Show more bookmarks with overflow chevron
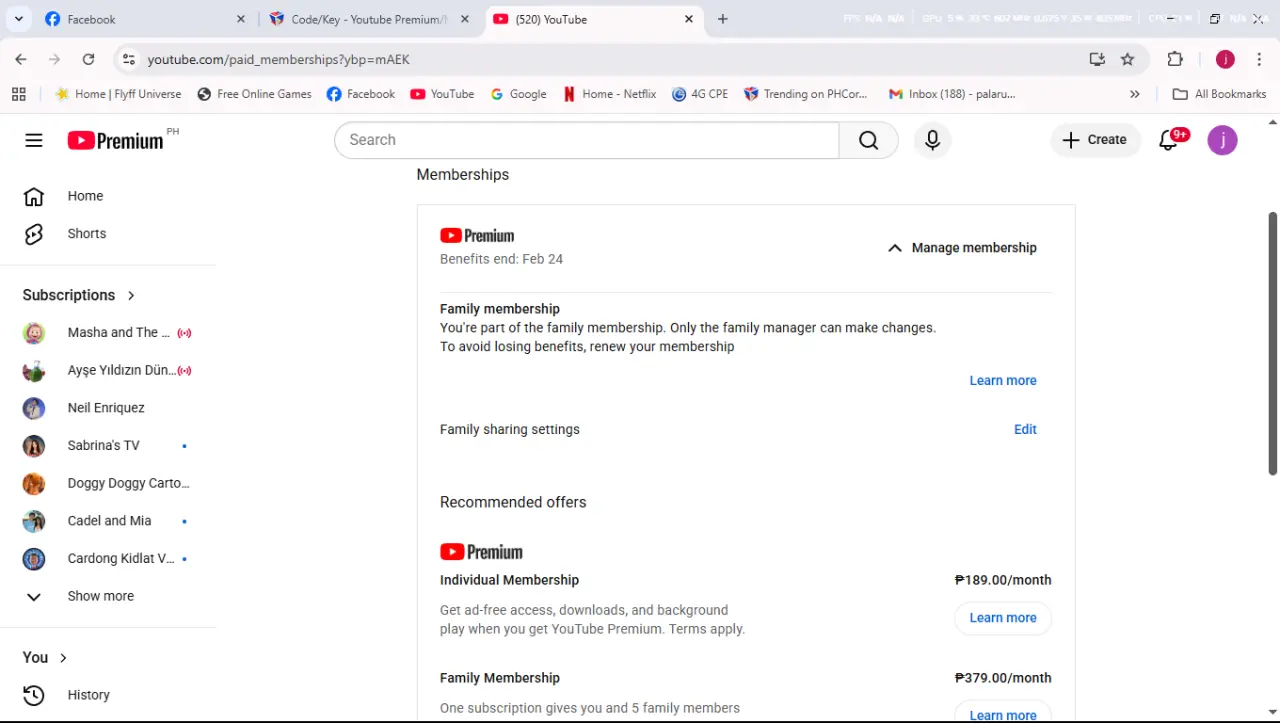 point(1134,94)
